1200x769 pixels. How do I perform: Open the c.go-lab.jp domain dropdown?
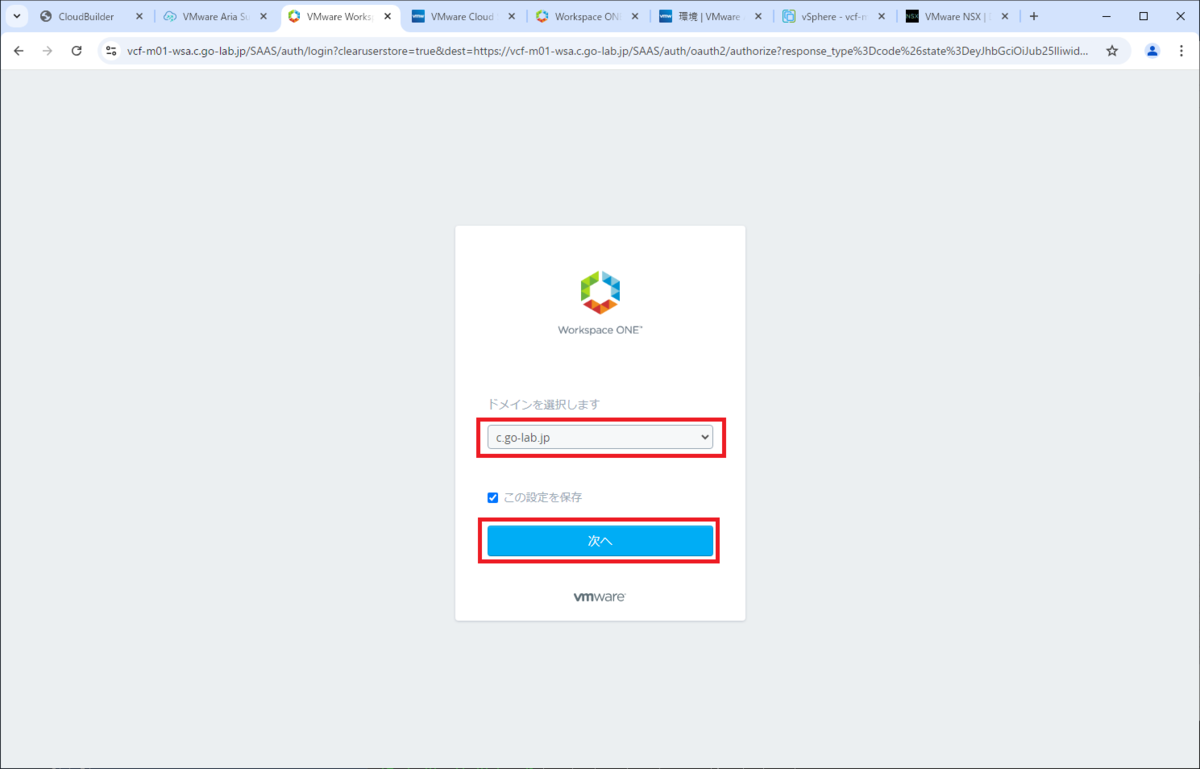(600, 437)
